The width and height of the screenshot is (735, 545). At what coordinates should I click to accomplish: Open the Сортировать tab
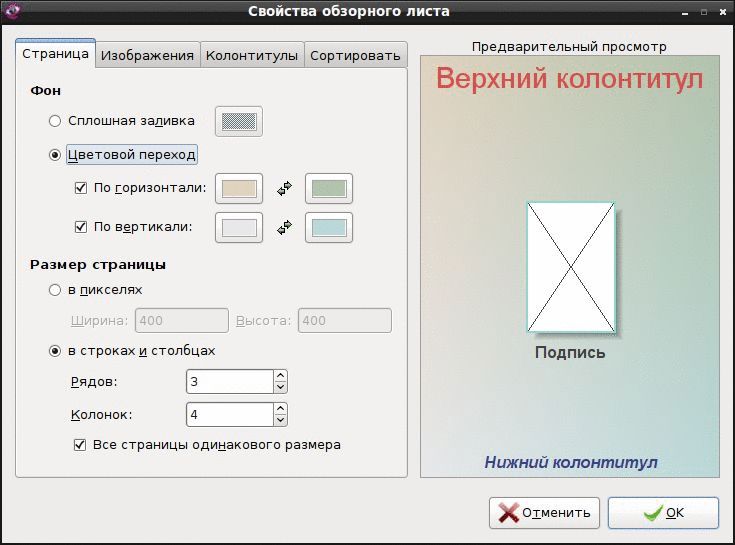tap(355, 55)
